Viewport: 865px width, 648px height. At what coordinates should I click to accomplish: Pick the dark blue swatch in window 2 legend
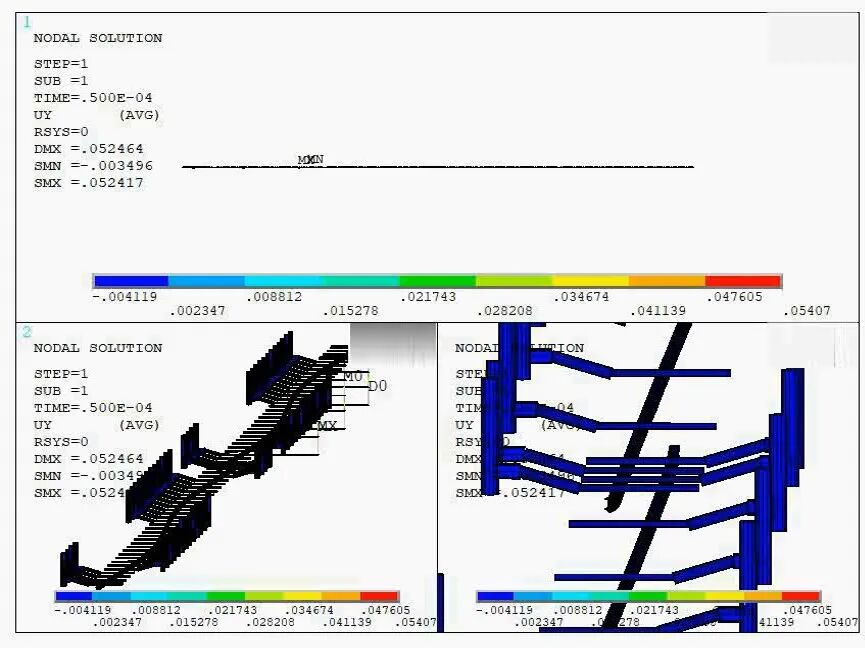pyautogui.click(x=74, y=596)
